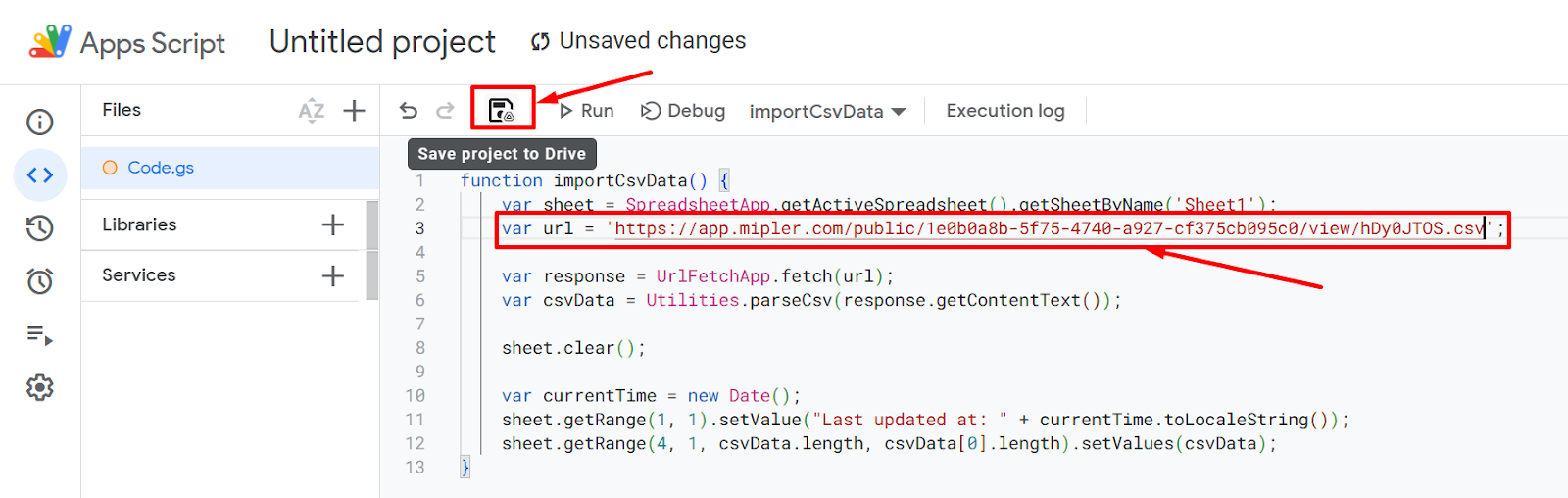Click the Debug button
Screen dimensions: 1568x498
coord(683,111)
